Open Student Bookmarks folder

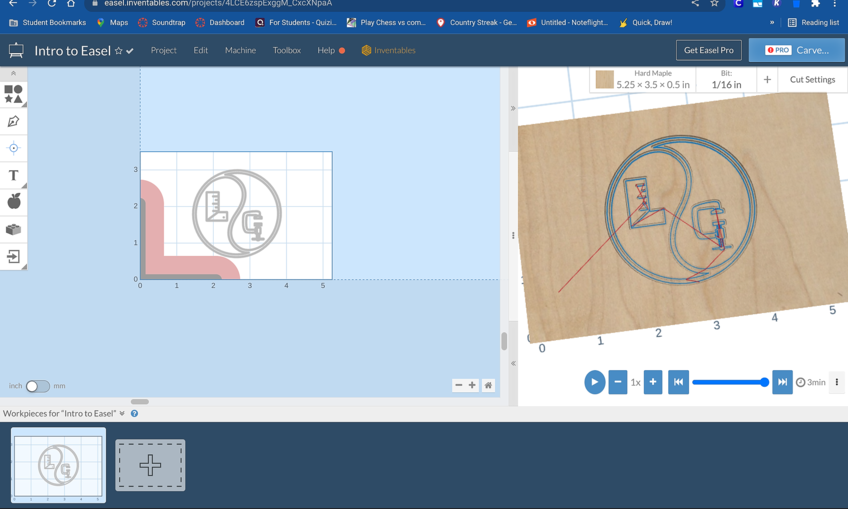pos(48,23)
